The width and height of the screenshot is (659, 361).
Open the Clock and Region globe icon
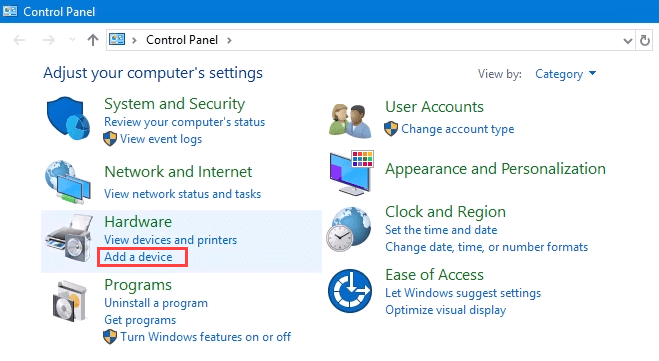(x=349, y=229)
